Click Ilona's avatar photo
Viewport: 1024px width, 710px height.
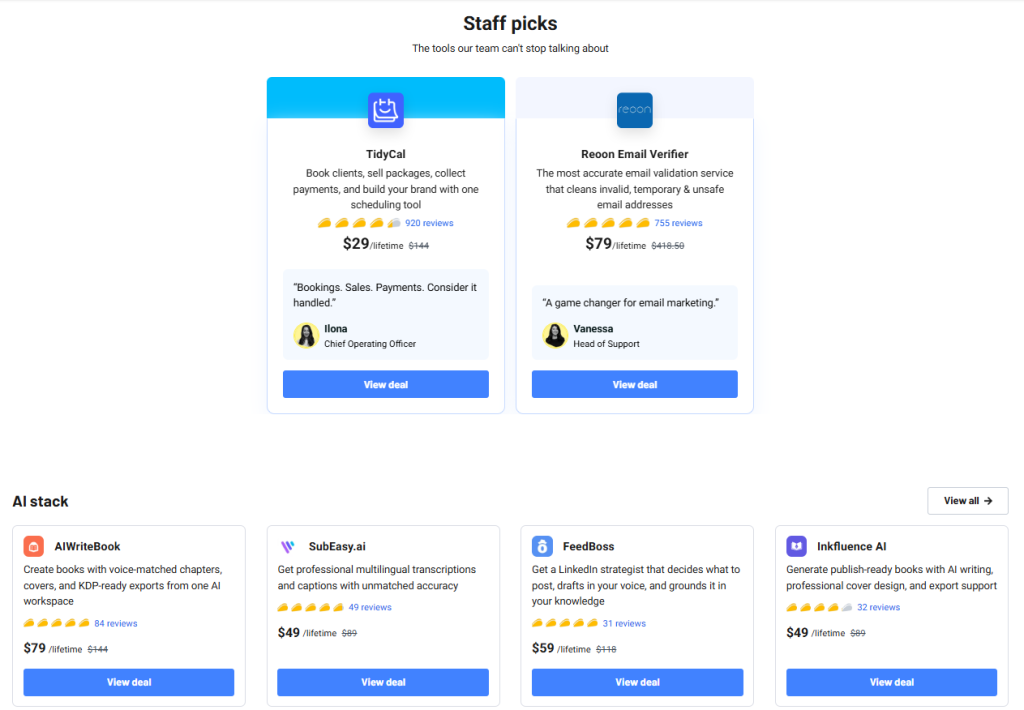(306, 335)
